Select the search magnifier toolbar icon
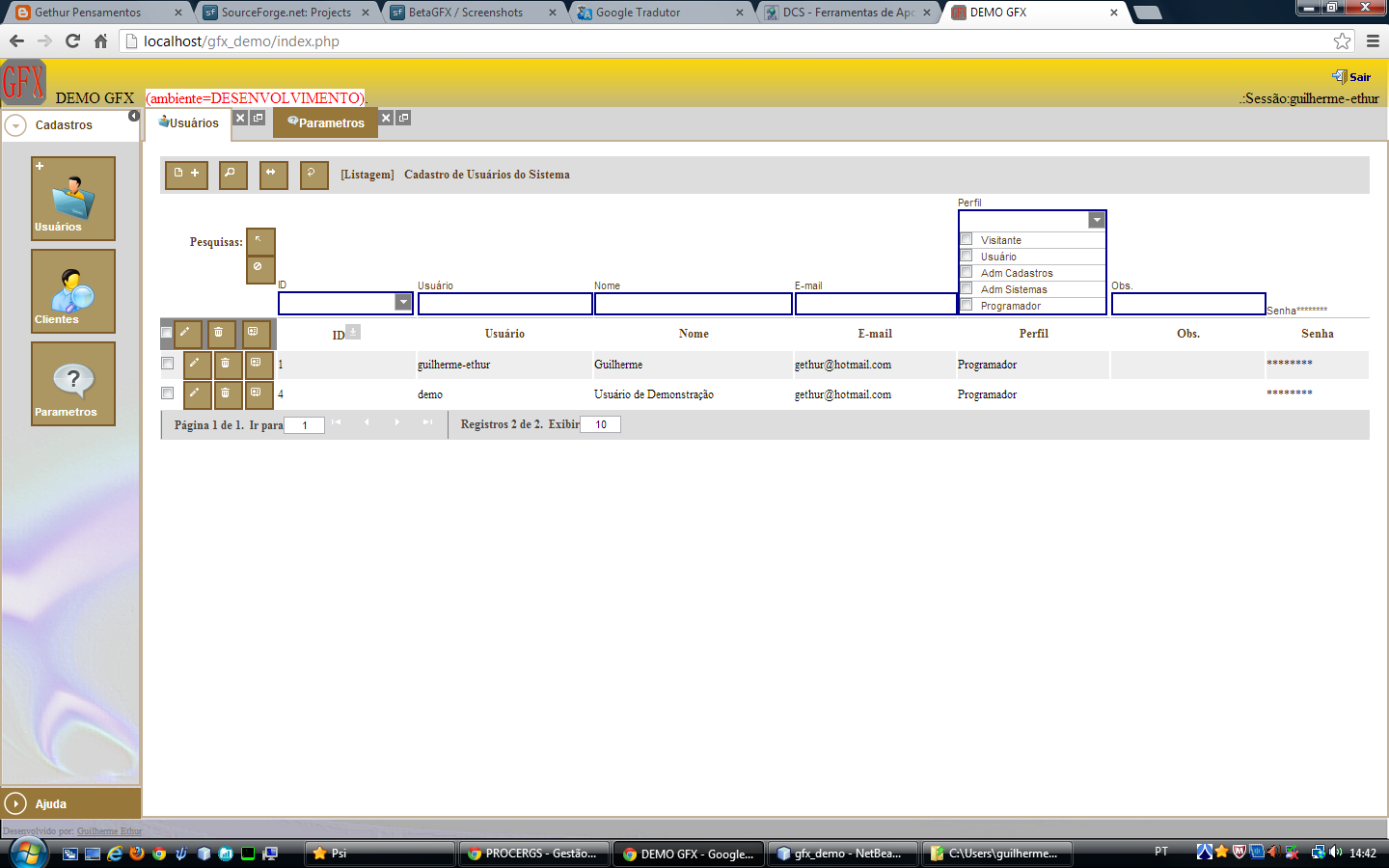Viewport: 1389px width, 868px height. tap(232, 175)
